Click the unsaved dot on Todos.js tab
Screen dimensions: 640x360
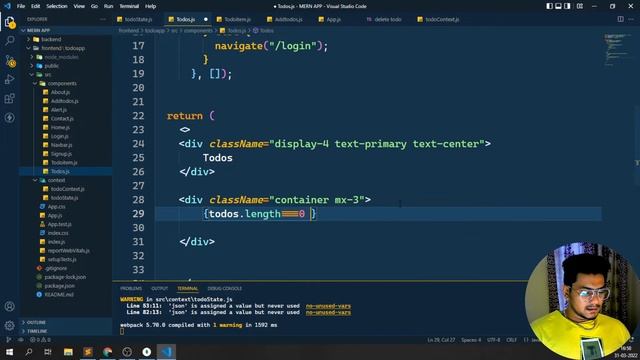(206, 19)
